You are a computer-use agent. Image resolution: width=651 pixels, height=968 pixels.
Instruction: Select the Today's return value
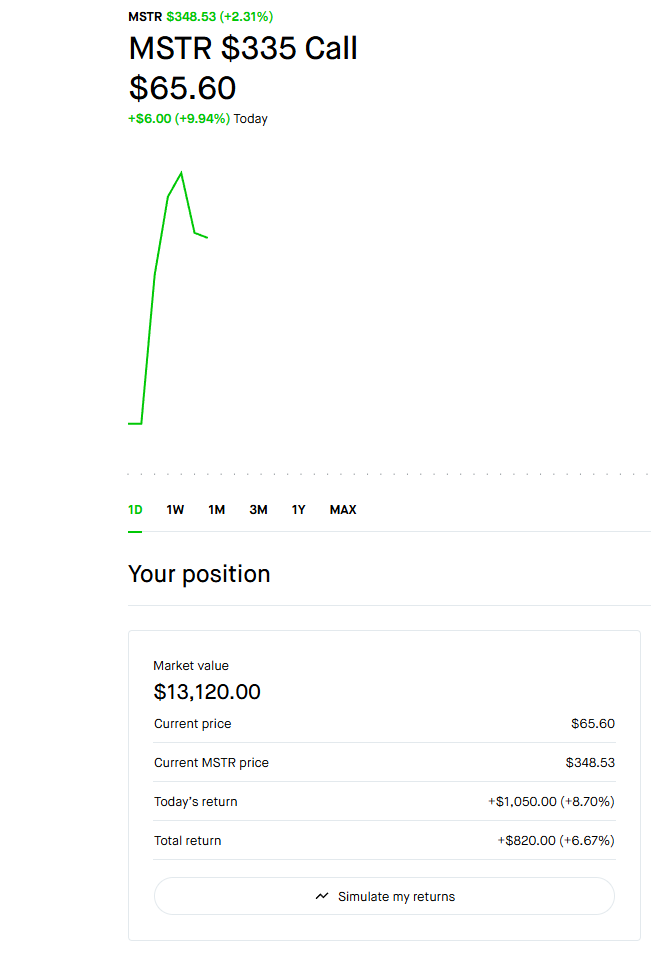tap(551, 801)
